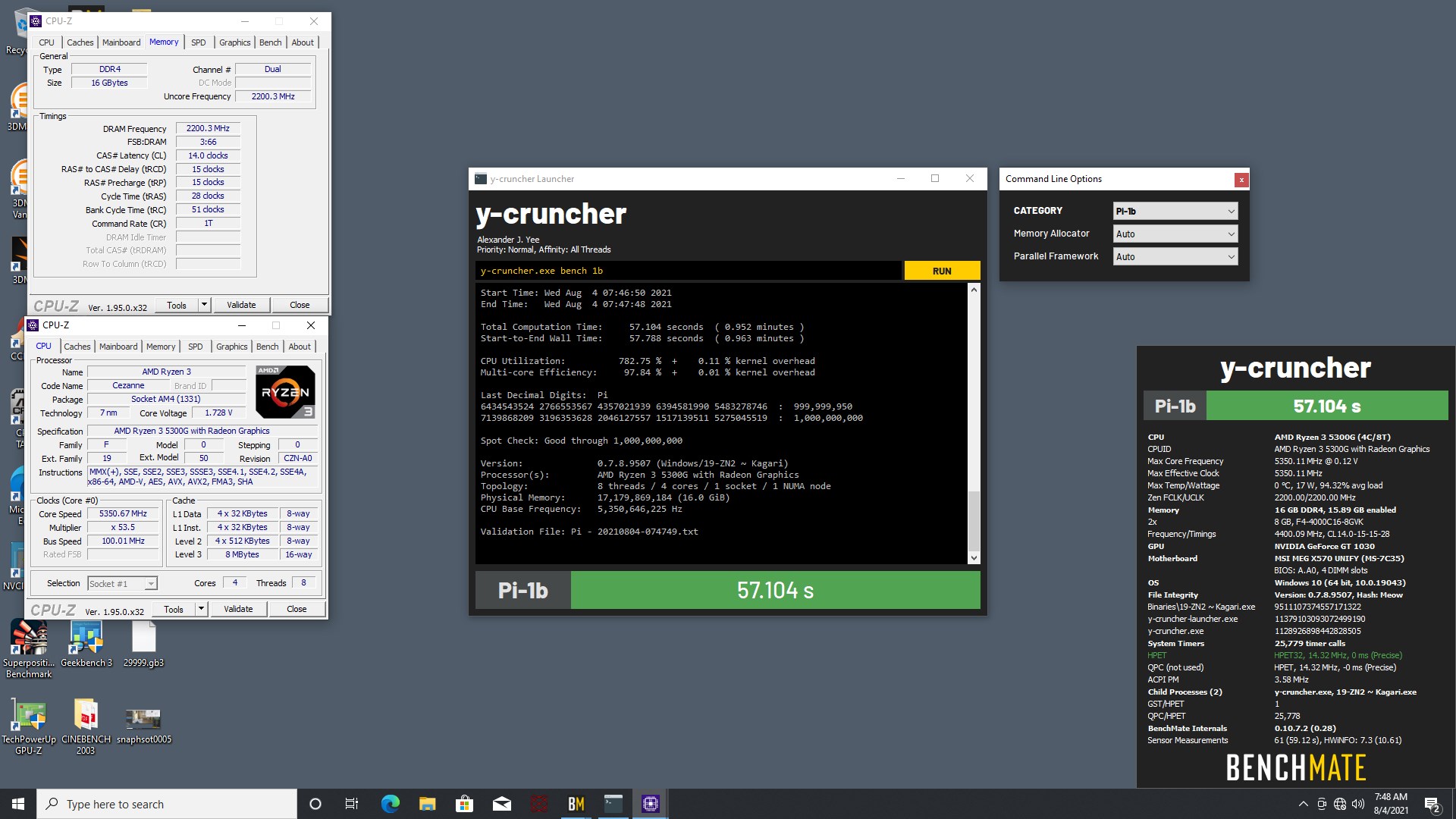The width and height of the screenshot is (1456, 819).
Task: Click the Ryzen 3 logo in CPU-Z
Action: [x=285, y=392]
